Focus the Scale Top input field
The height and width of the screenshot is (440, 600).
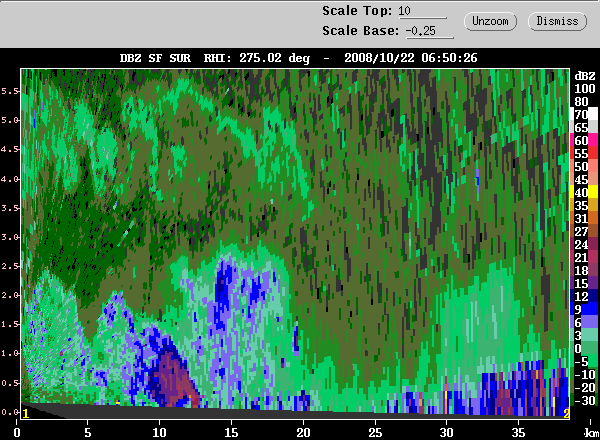pos(421,11)
